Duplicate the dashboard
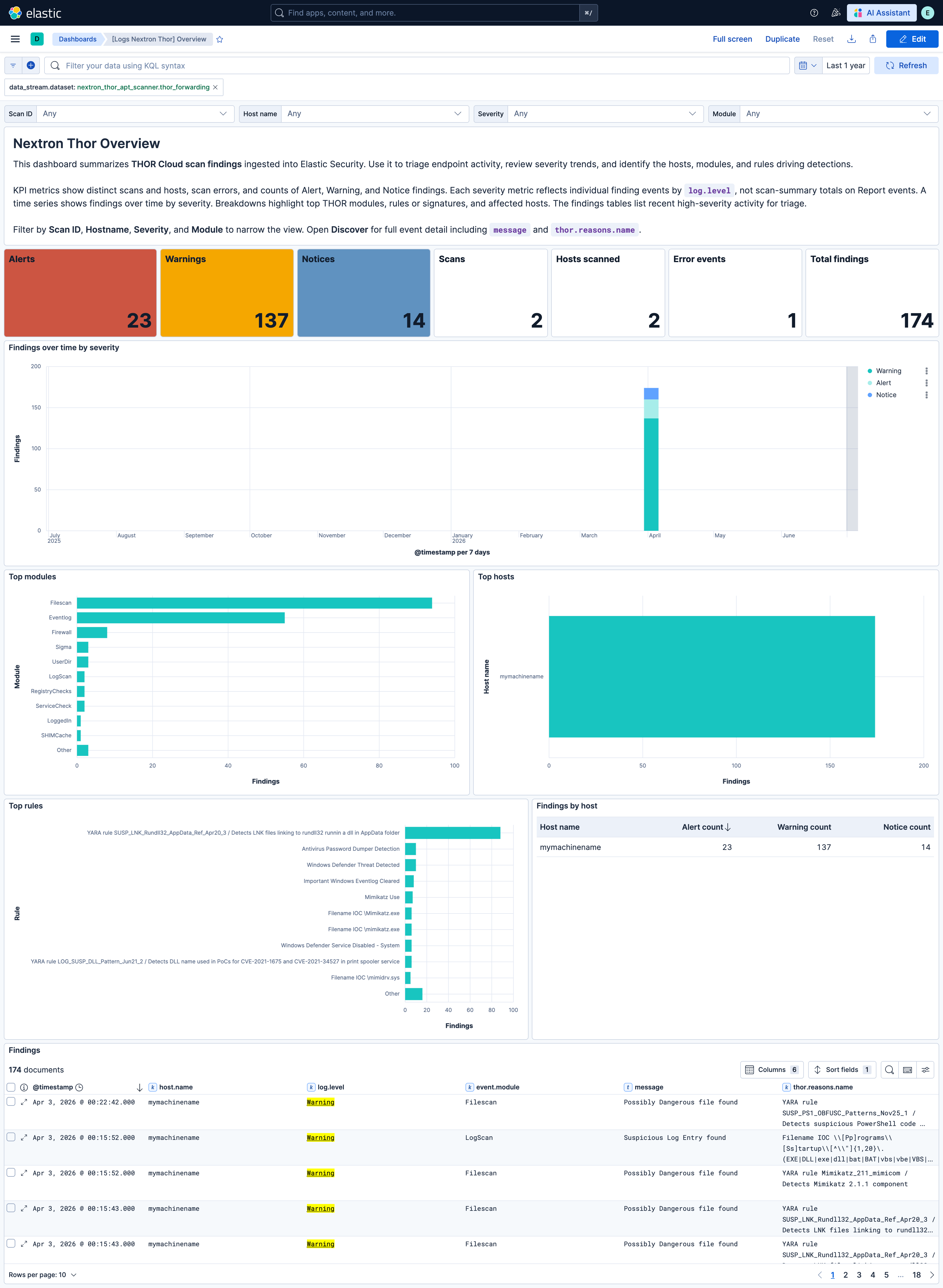 [782, 39]
